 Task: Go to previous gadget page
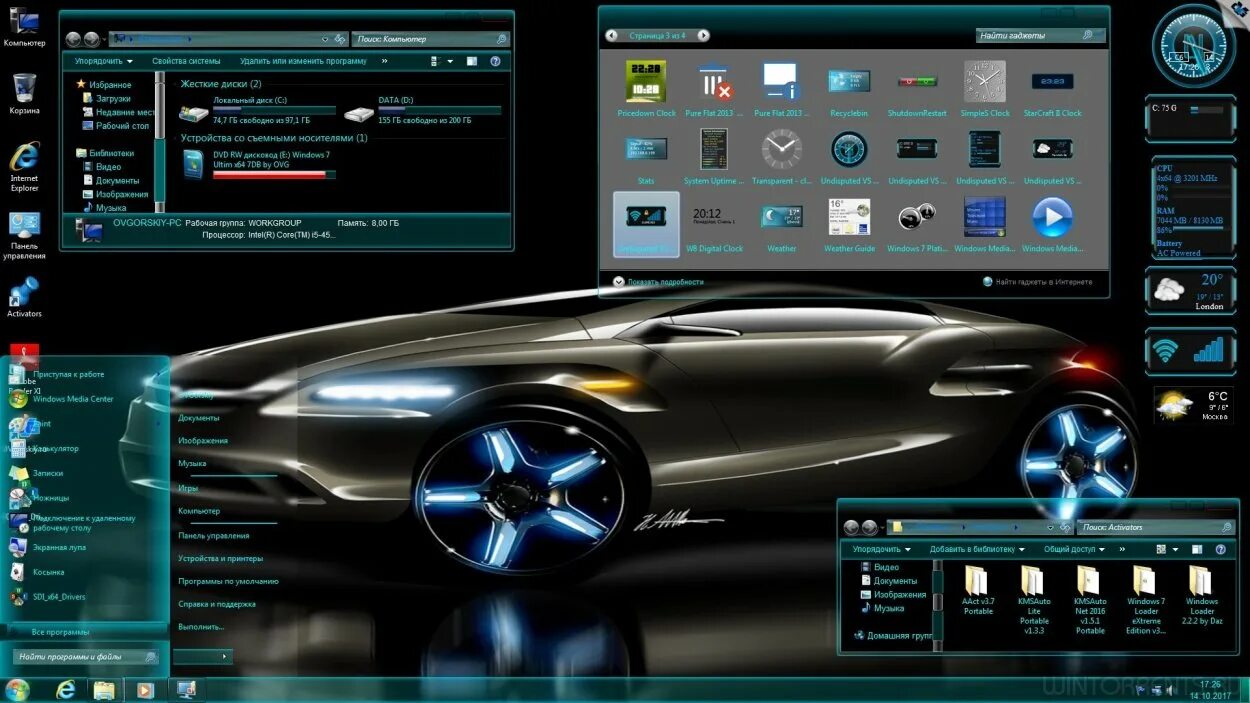pyautogui.click(x=611, y=35)
